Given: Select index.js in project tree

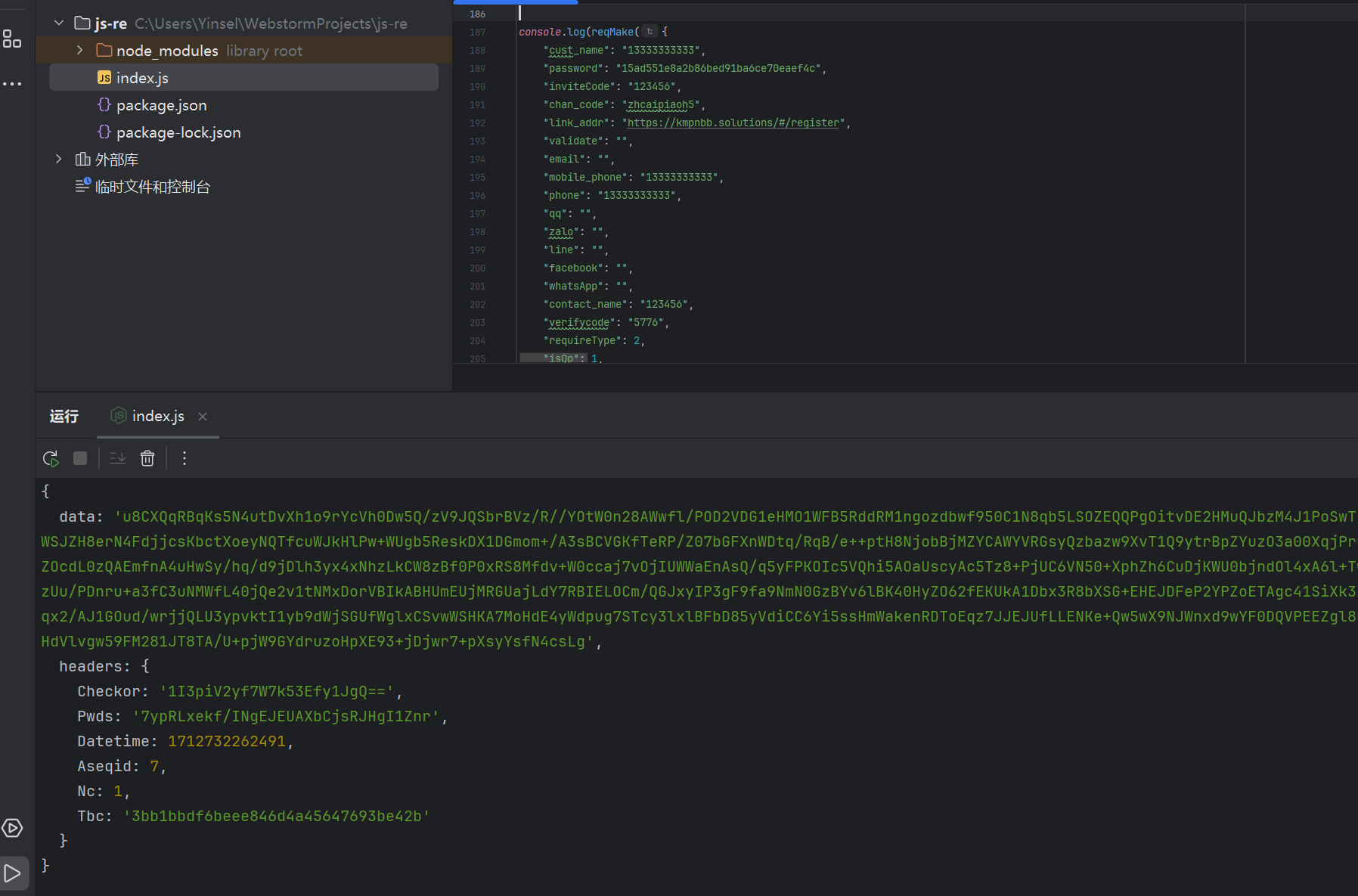Looking at the screenshot, I should (x=243, y=78).
